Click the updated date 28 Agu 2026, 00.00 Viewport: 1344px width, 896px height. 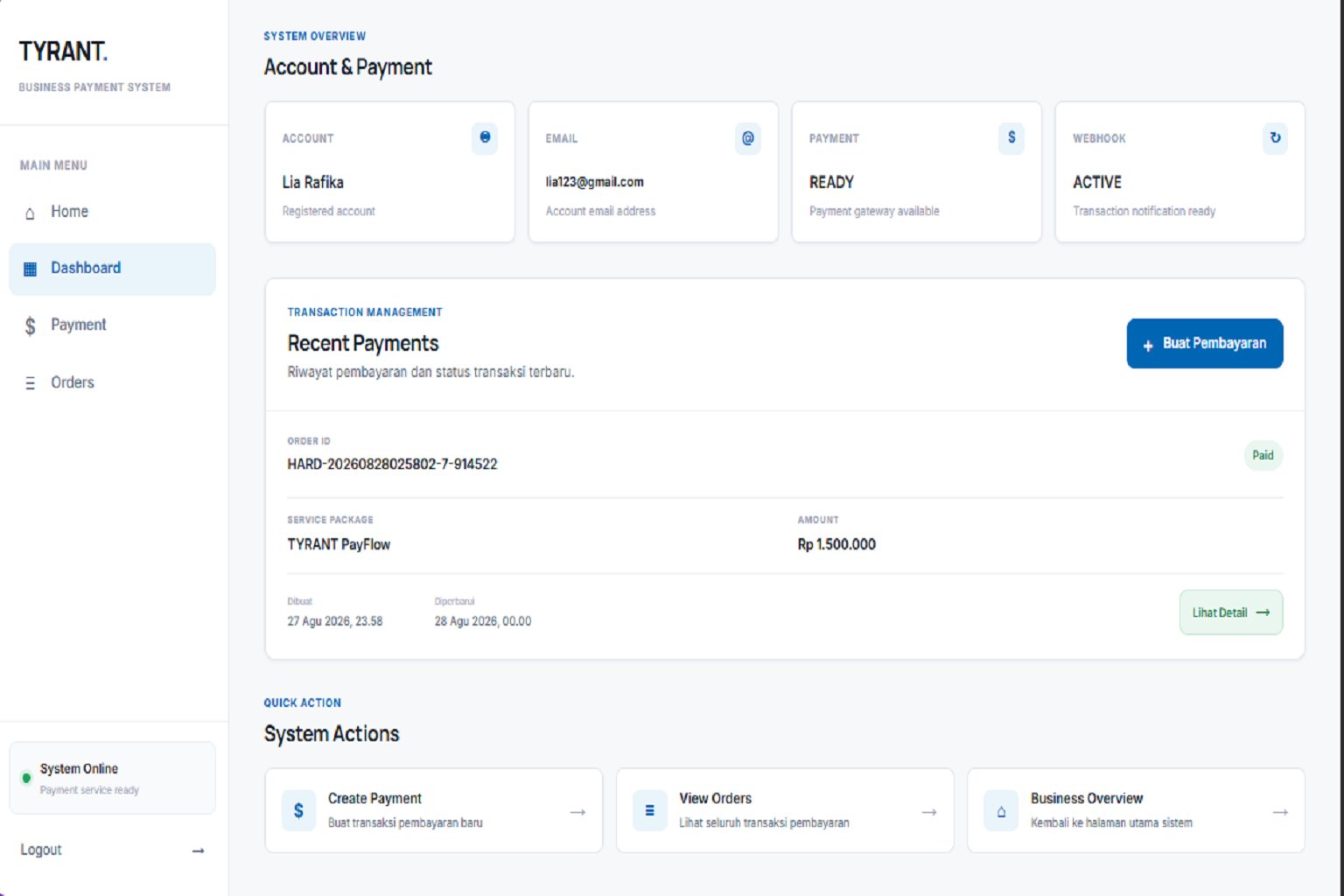click(483, 621)
